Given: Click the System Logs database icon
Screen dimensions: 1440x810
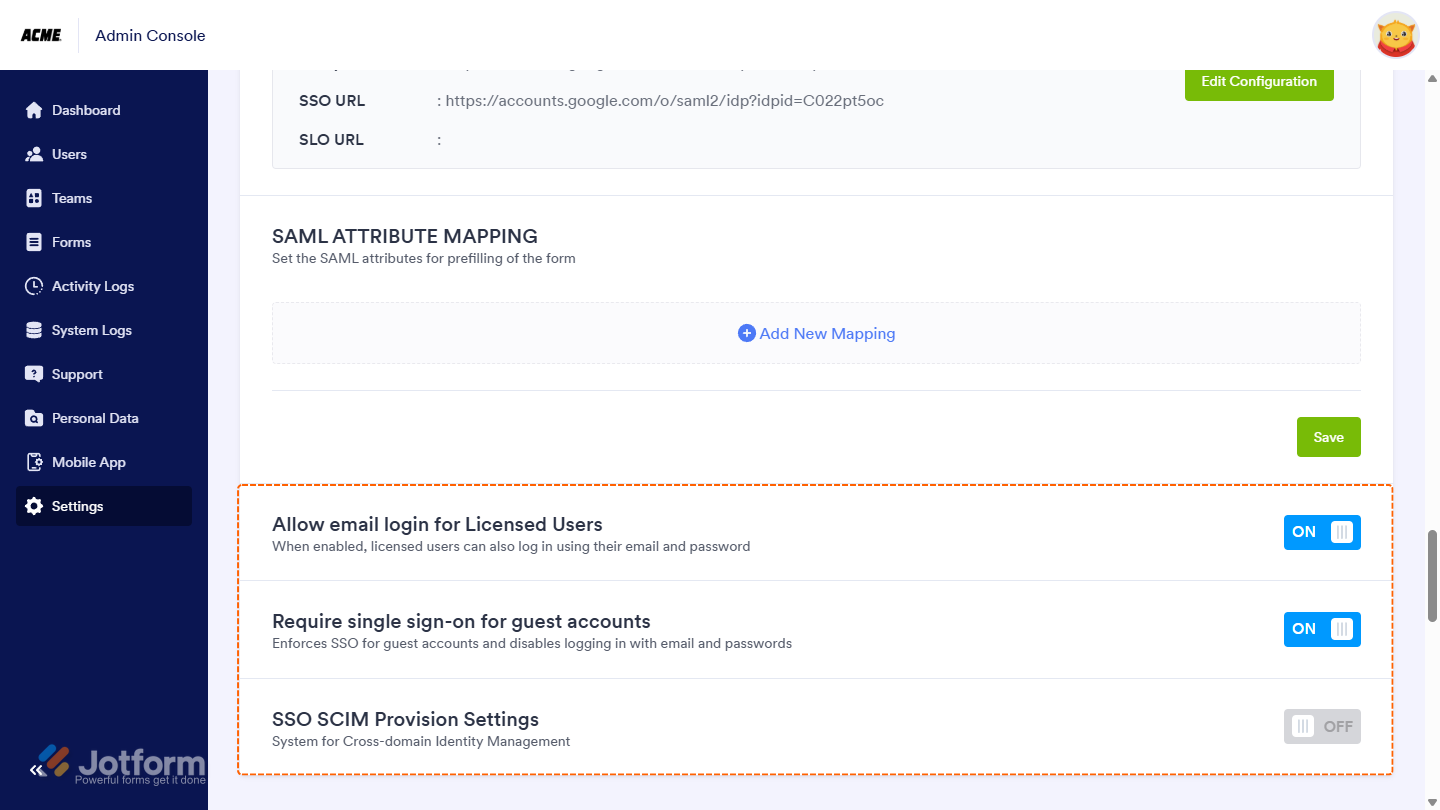Looking at the screenshot, I should (x=34, y=330).
